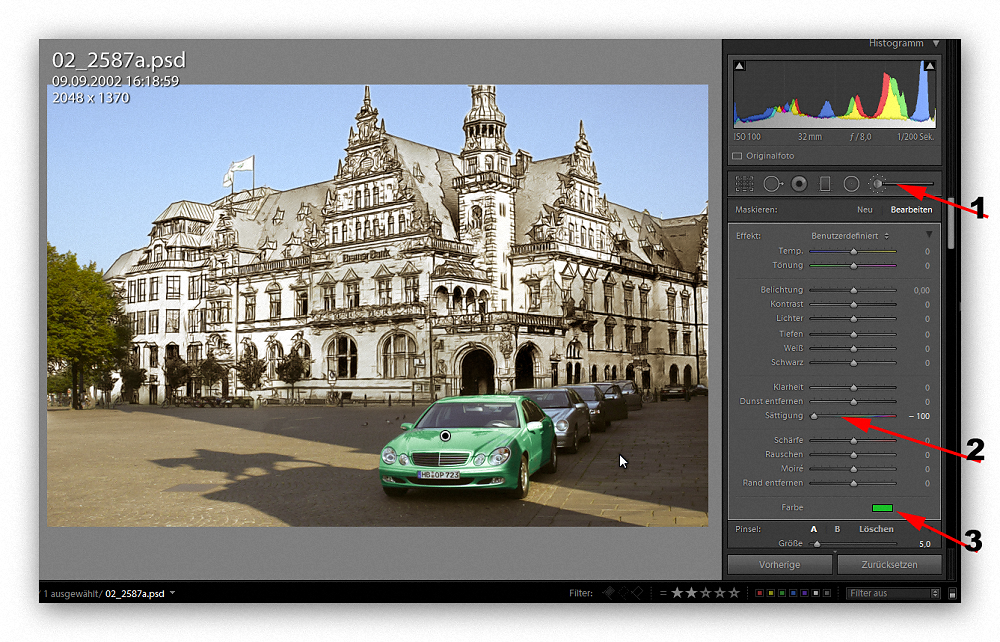Click the Weiß slider handle
The image size is (1000, 642).
(x=853, y=349)
